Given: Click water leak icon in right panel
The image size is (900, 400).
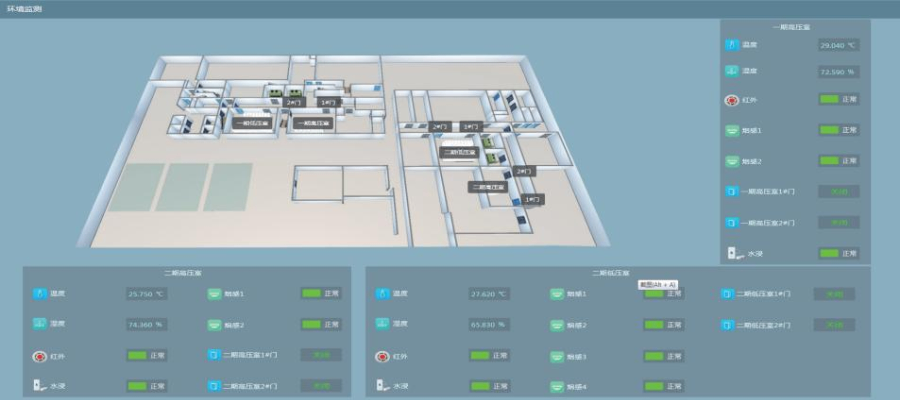Looking at the screenshot, I should pyautogui.click(x=732, y=253).
